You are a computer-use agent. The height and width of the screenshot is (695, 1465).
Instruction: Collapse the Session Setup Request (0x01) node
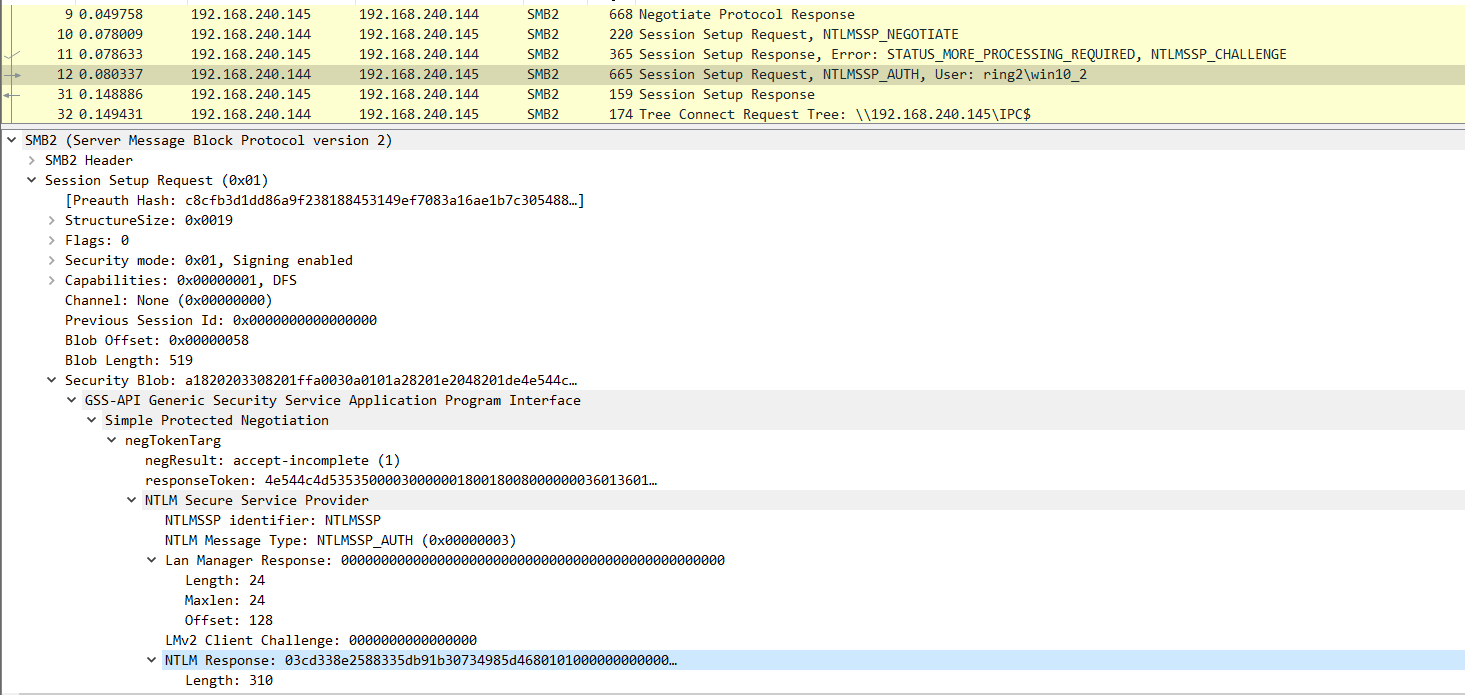[32, 180]
